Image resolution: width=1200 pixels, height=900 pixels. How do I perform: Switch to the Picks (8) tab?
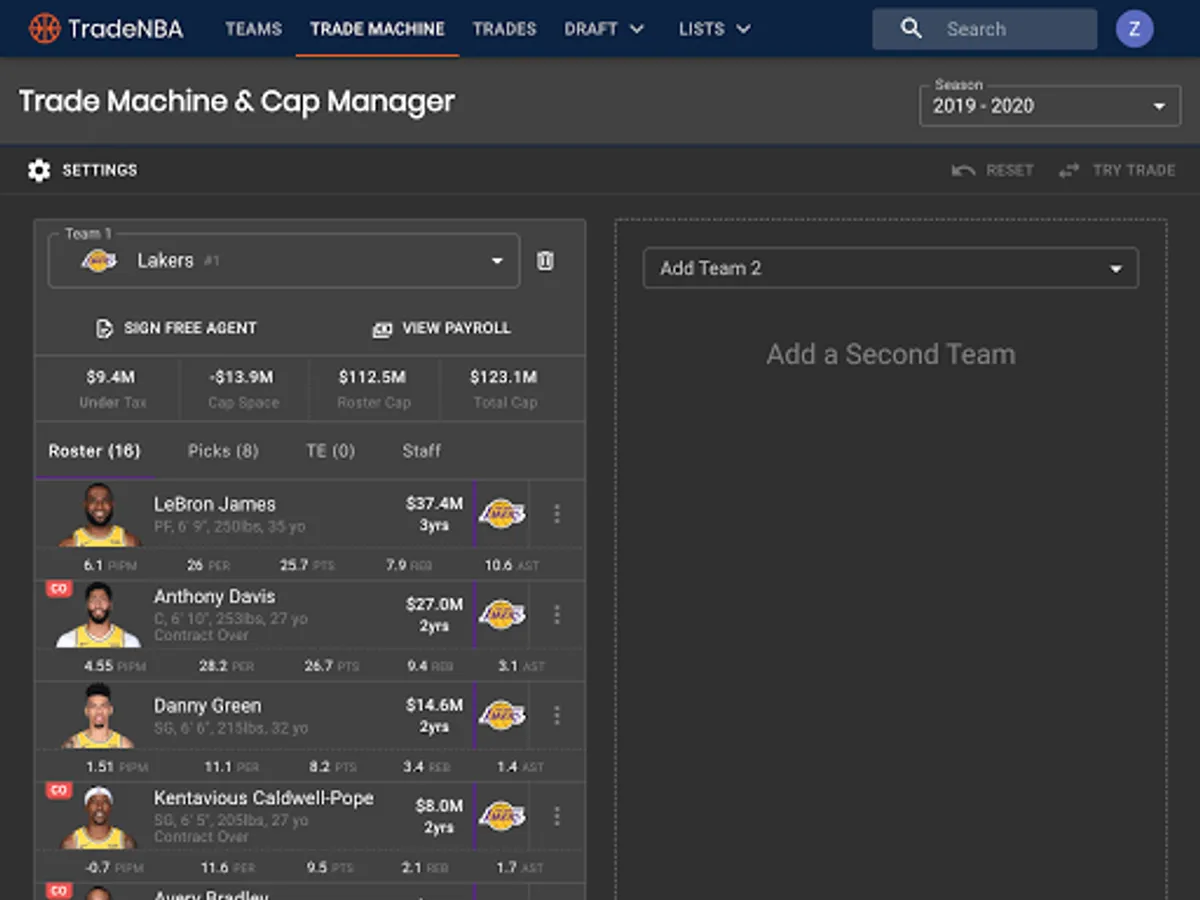223,451
